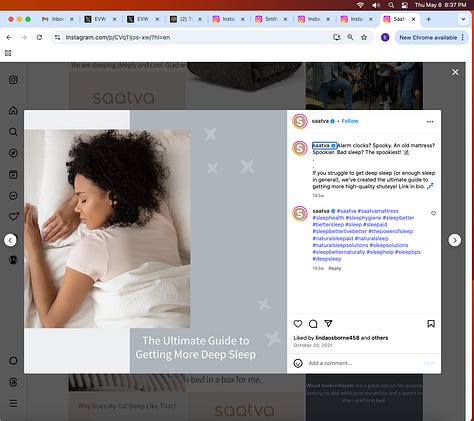
Task: Click saatva avatar in post header
Action: pyautogui.click(x=300, y=121)
